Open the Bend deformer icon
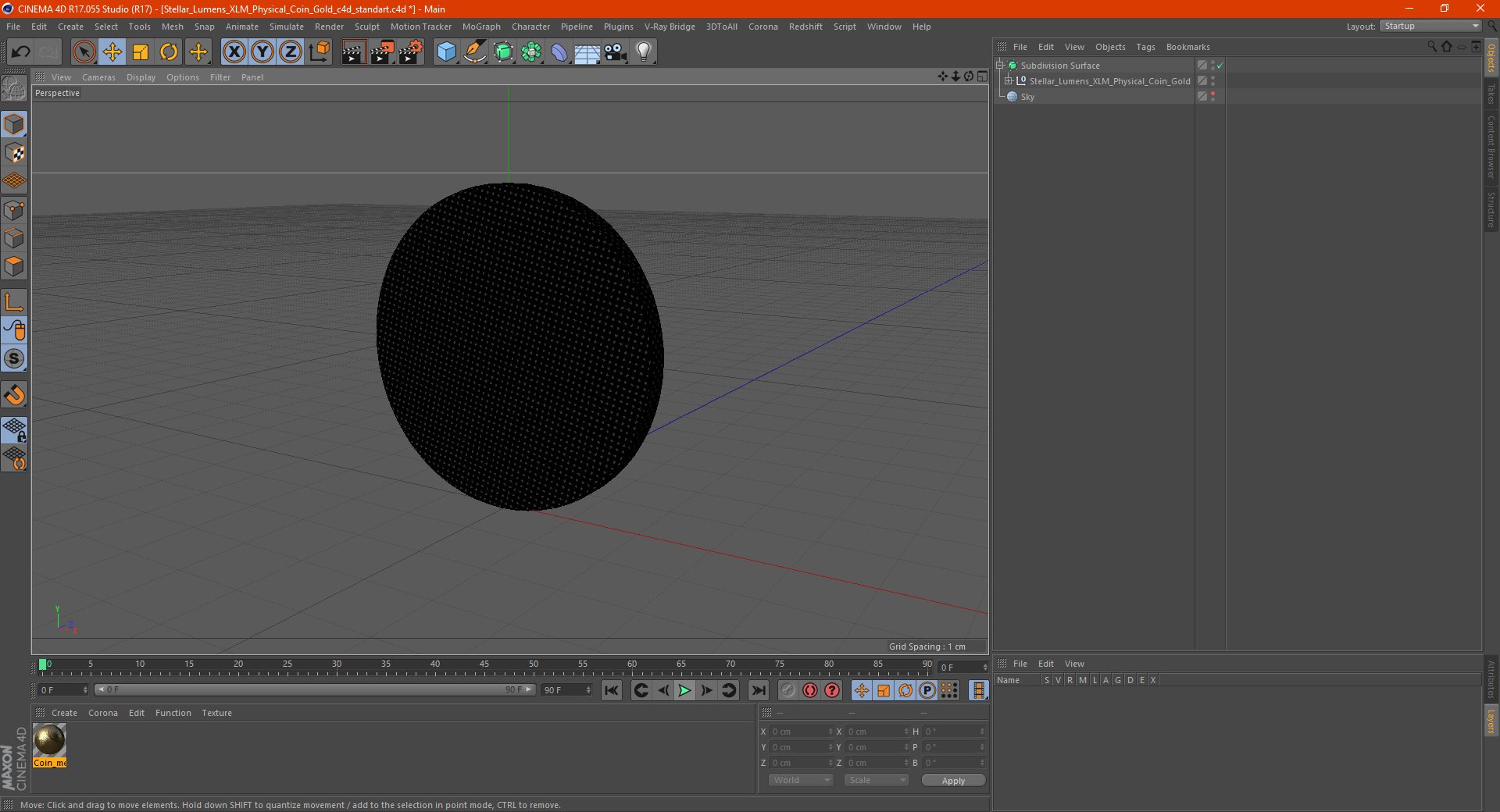Screen dimensions: 1500x812 559,52
